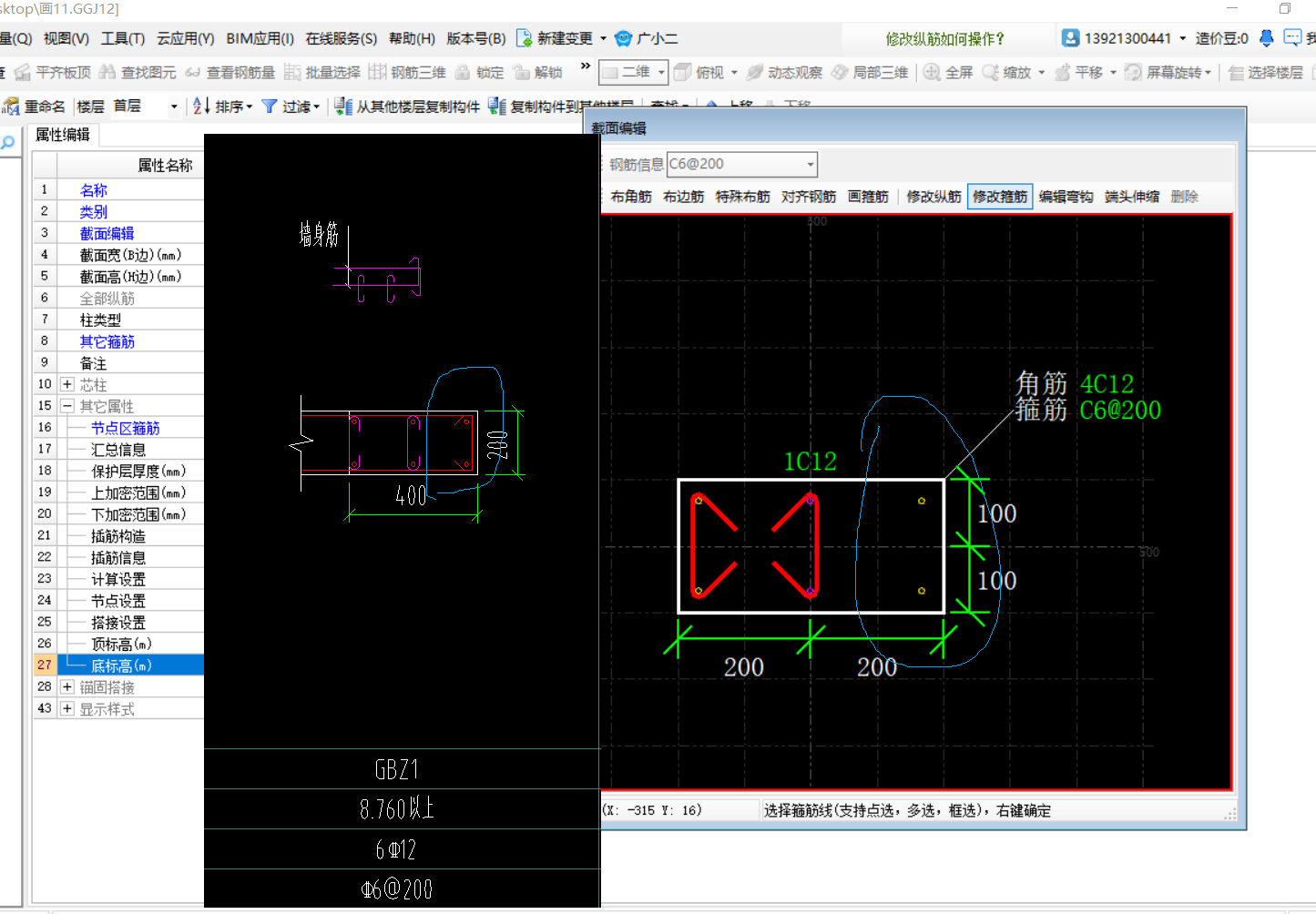The image size is (1316, 914).
Task: Click the 4C12 corner rebar label
Action: click(x=1107, y=383)
